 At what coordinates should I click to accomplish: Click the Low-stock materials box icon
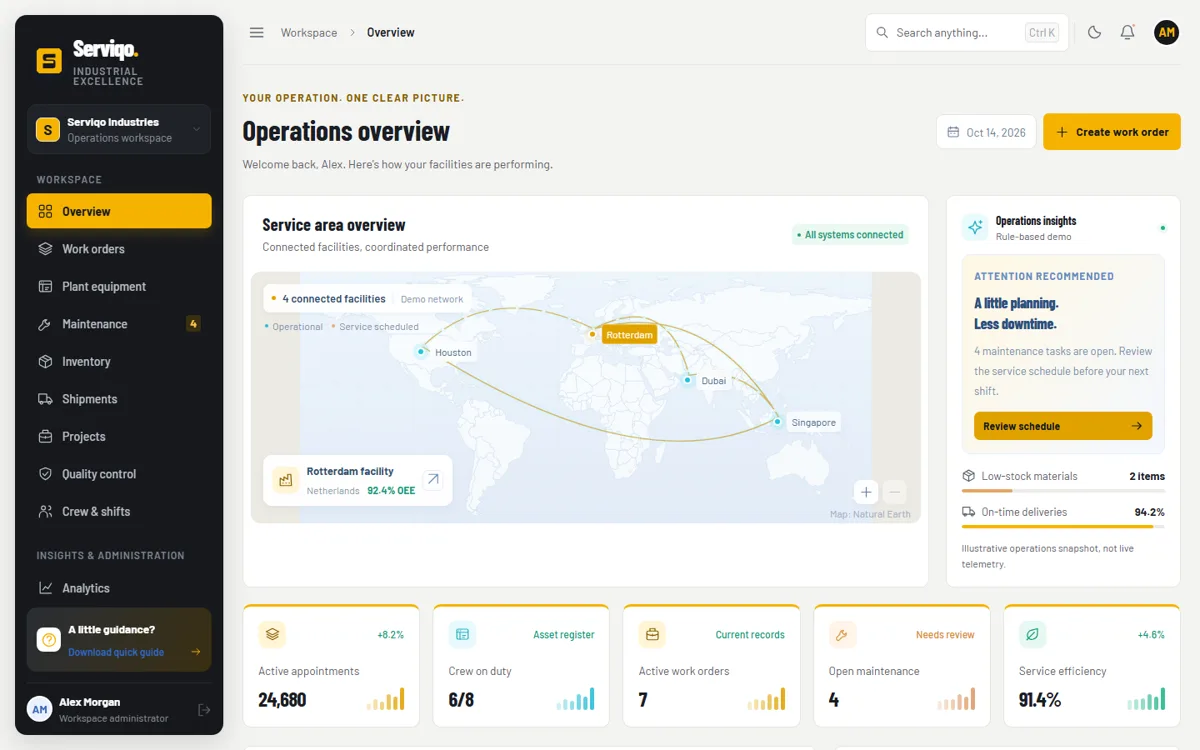coord(968,476)
